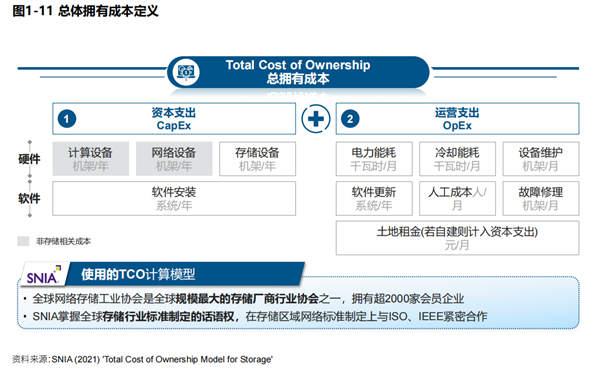Click the 使用的TCO计算模型 banner

[x=185, y=274]
